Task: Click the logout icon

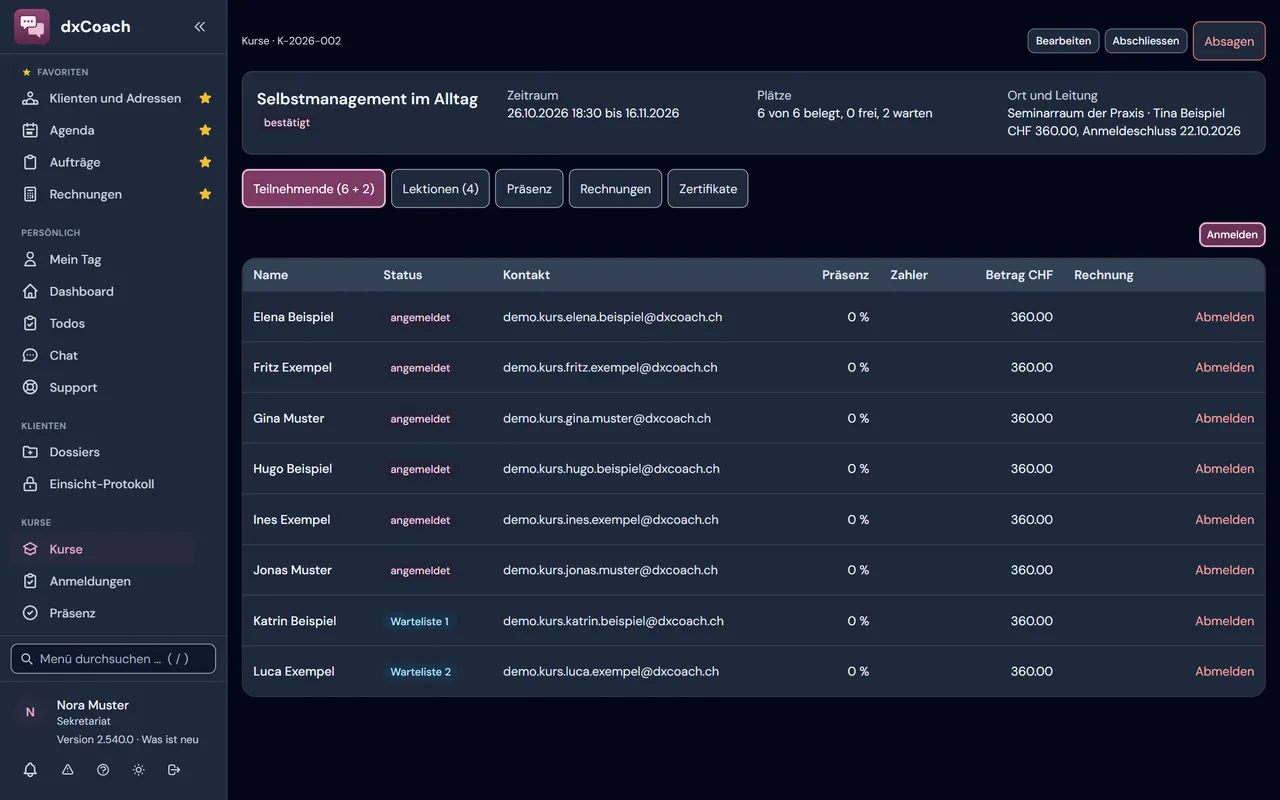Action: (x=174, y=770)
